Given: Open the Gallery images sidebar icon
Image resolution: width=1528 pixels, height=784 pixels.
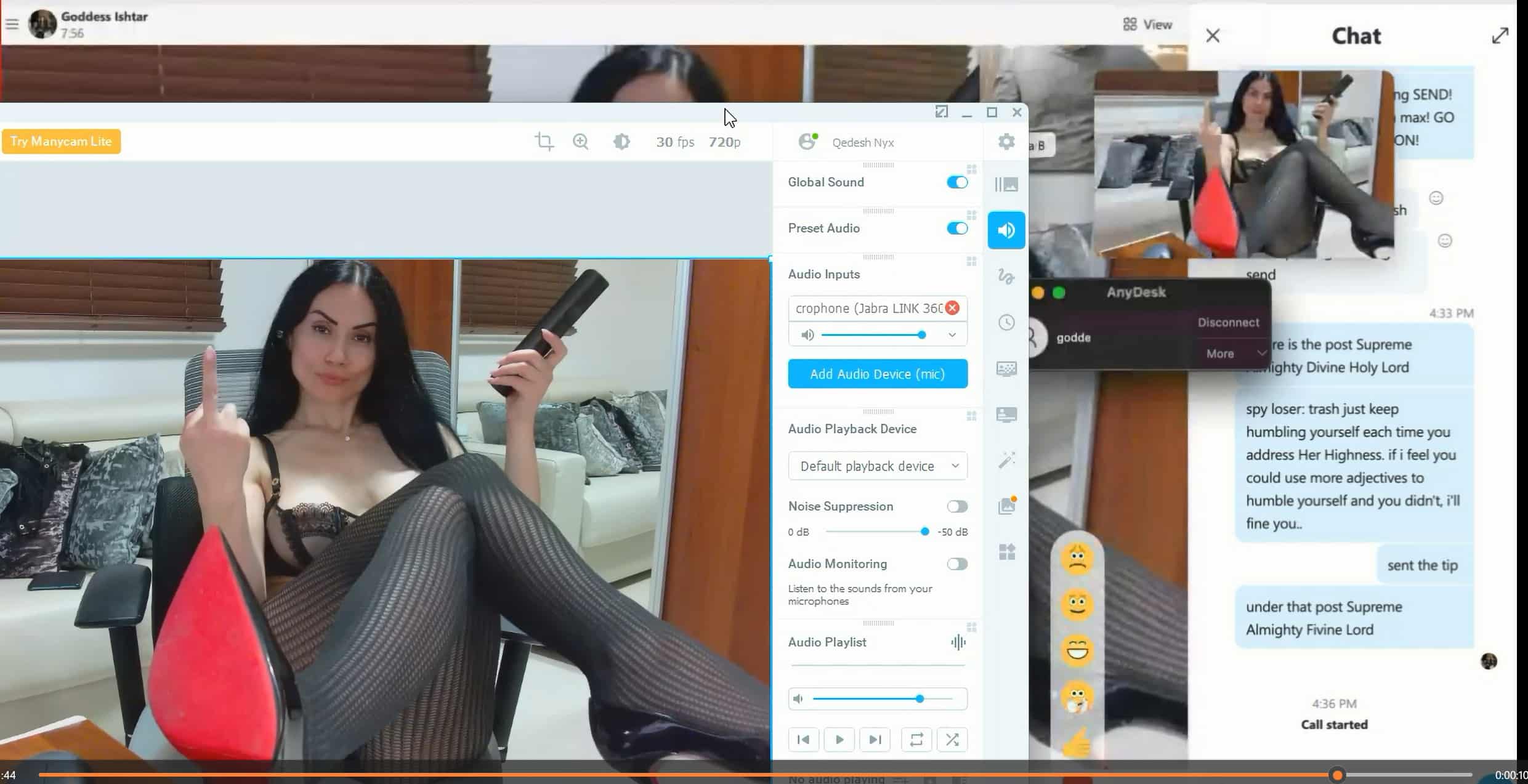Looking at the screenshot, I should pos(1006,506).
